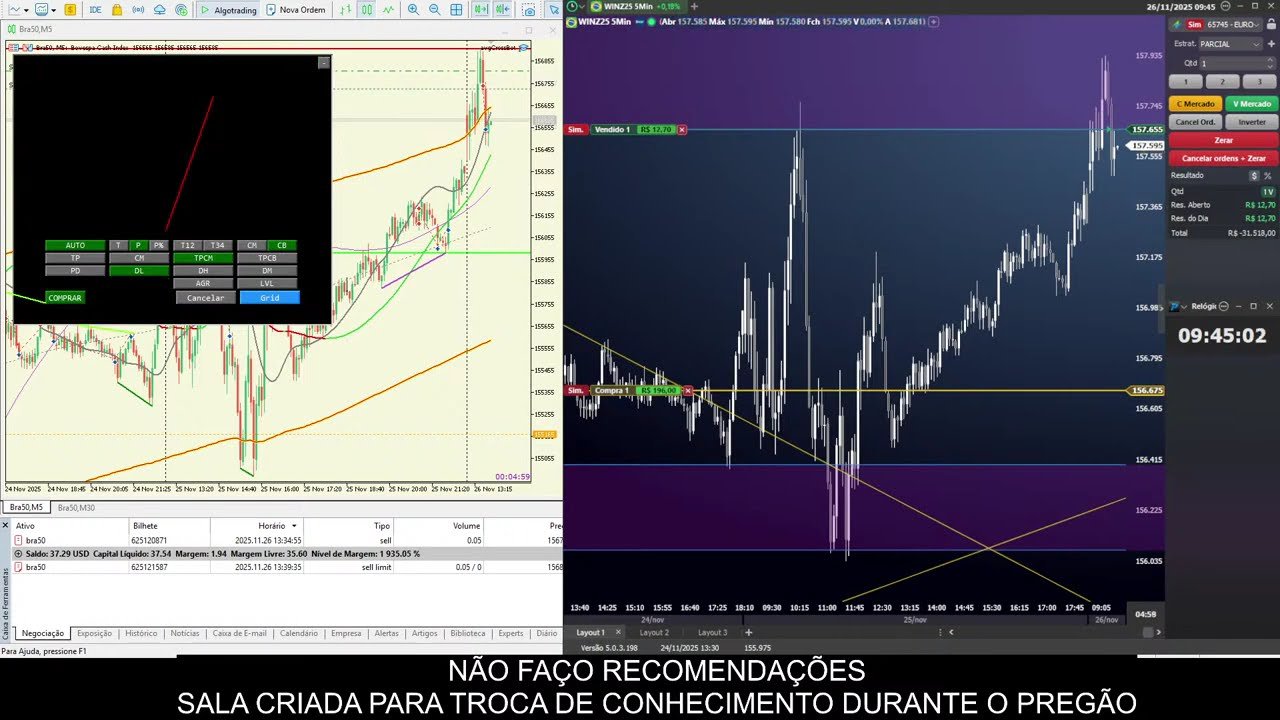Open the Histórico tab in toolbox
This screenshot has width=1280, height=720.
point(141,633)
